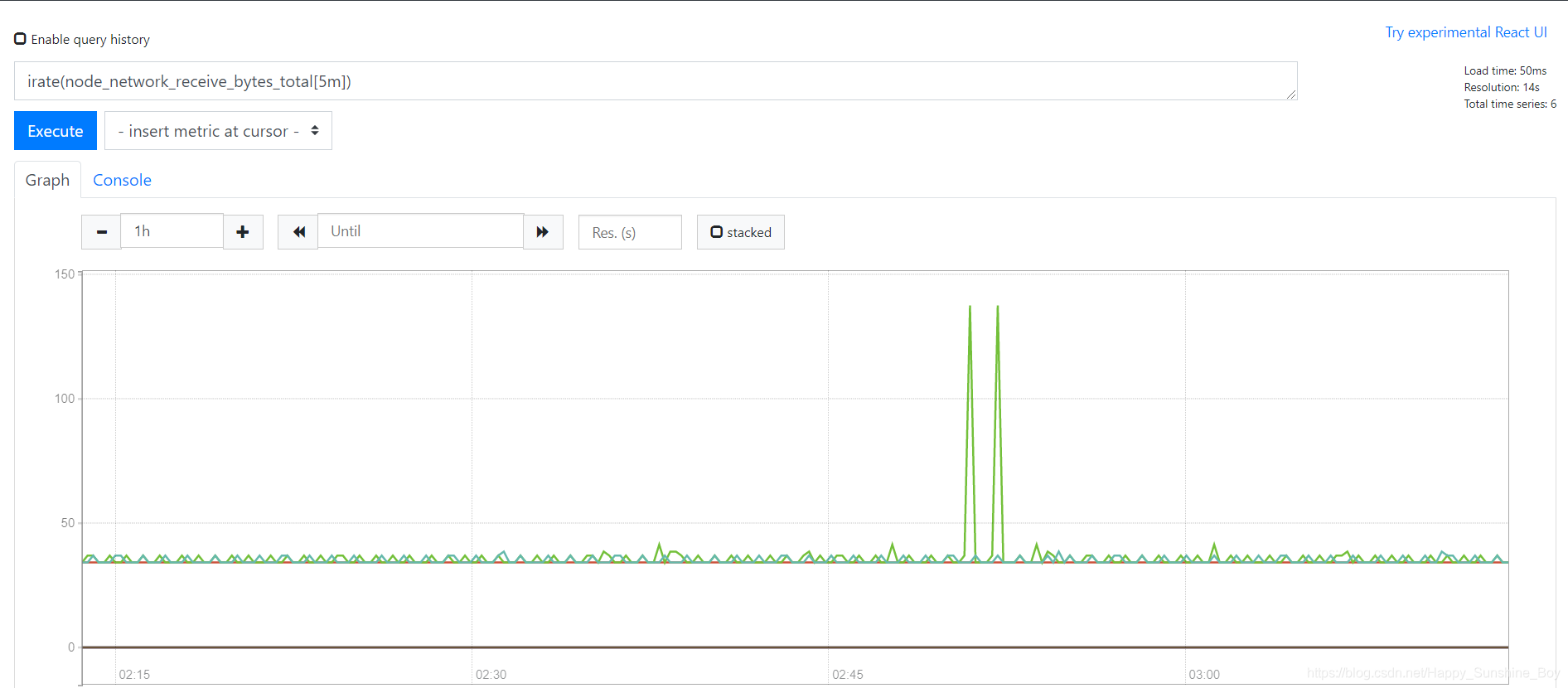Image resolution: width=1568 pixels, height=688 pixels.
Task: Advance end time with forward arrows
Action: point(543,232)
